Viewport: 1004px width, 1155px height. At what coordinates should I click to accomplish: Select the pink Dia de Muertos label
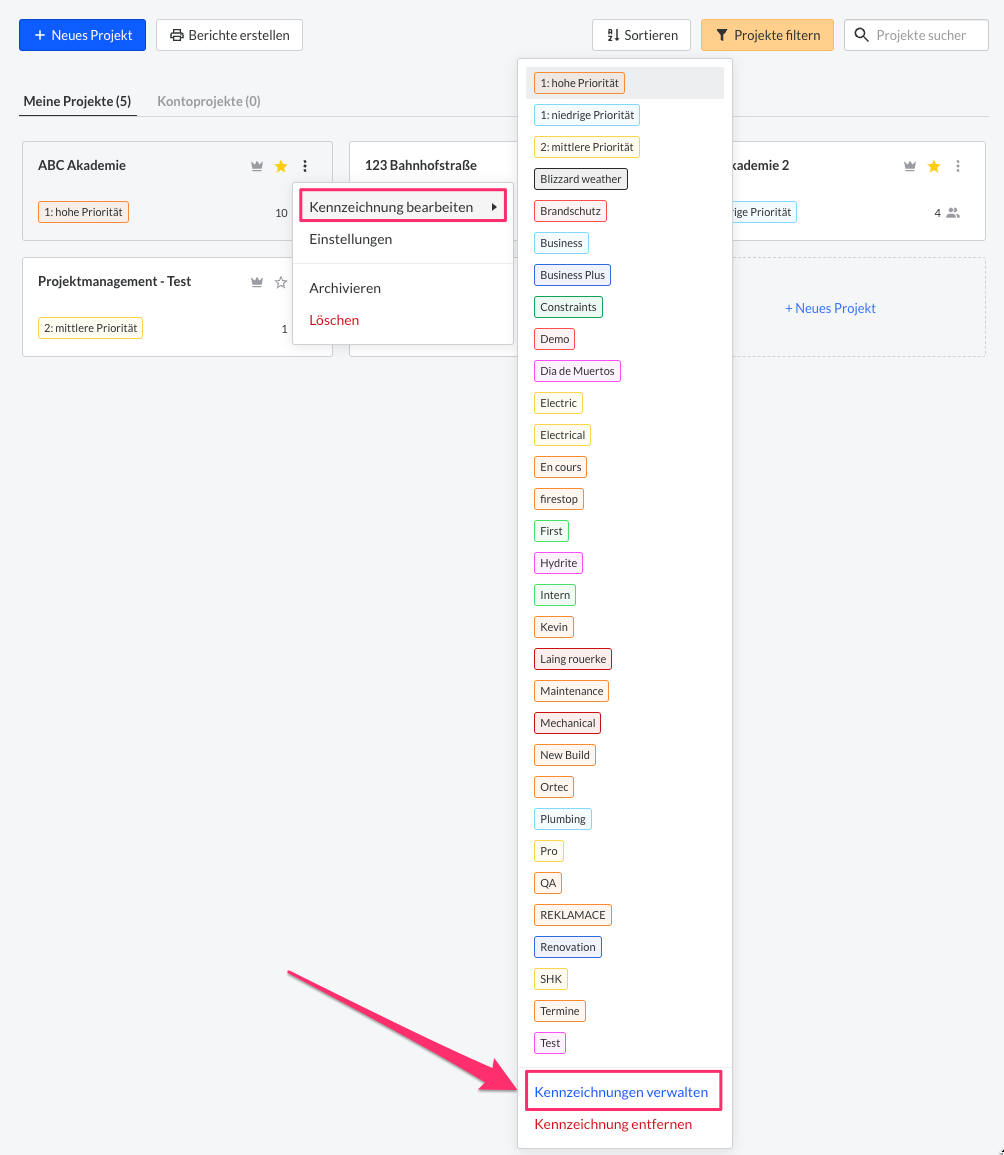[577, 370]
